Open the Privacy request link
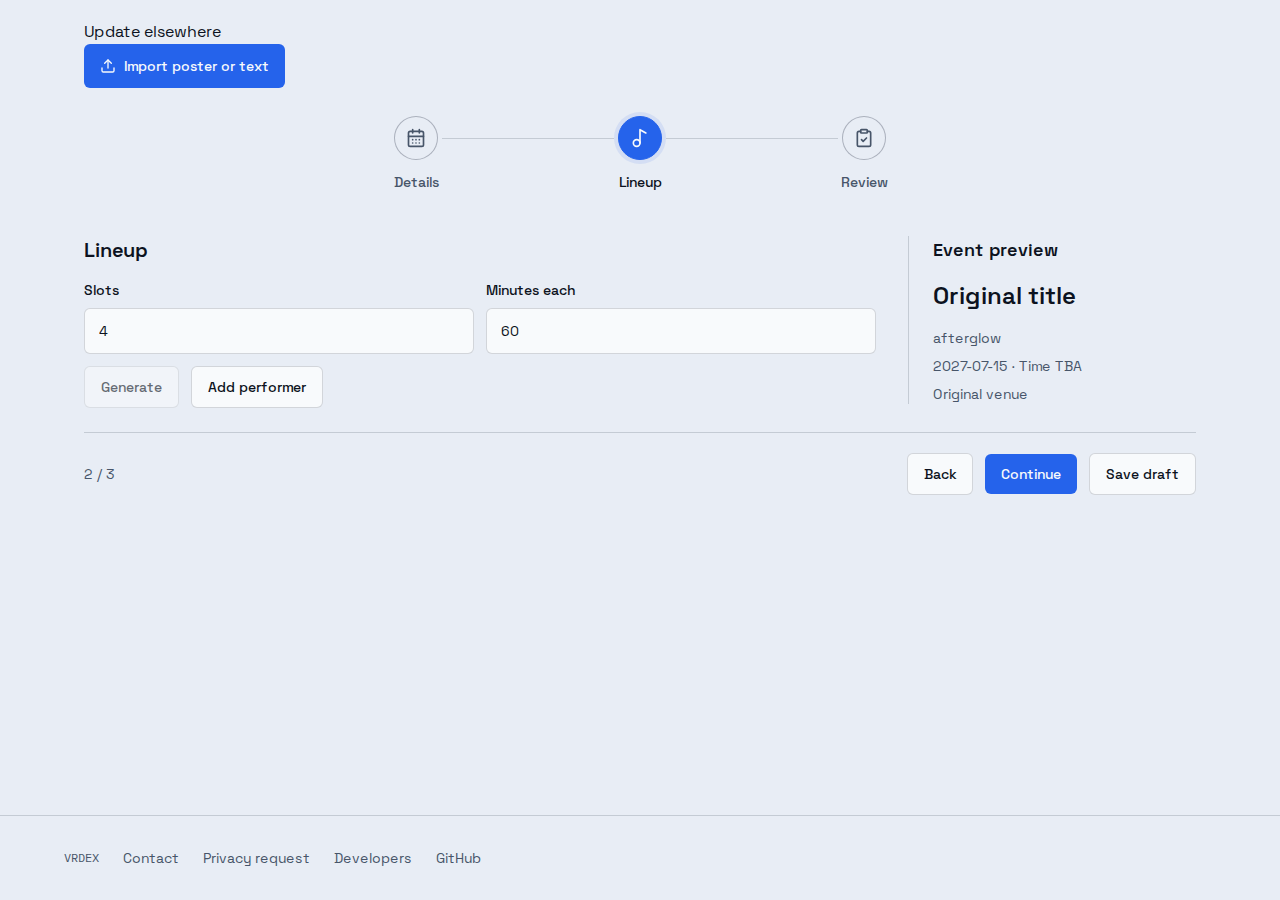The height and width of the screenshot is (900, 1280). point(256,858)
